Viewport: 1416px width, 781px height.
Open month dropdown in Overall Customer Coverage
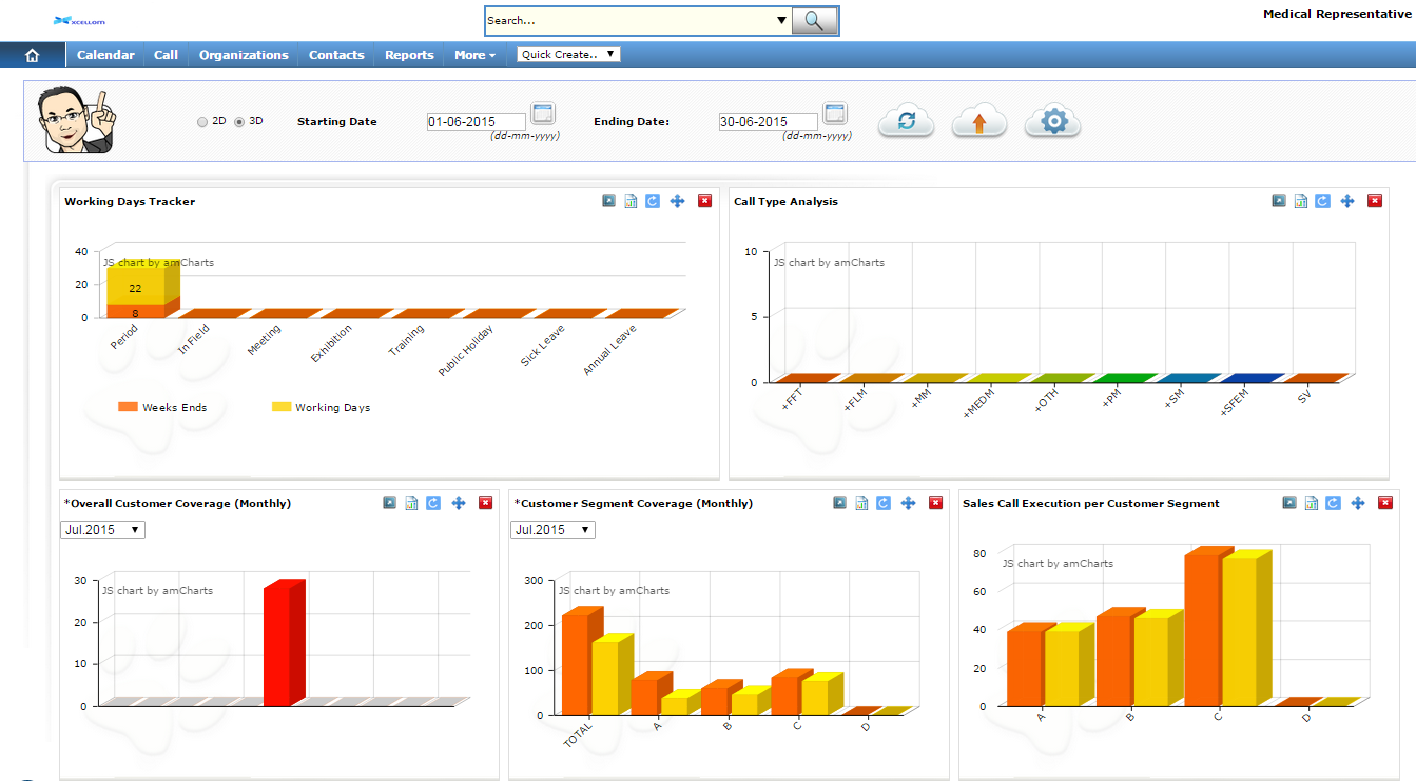(x=102, y=530)
